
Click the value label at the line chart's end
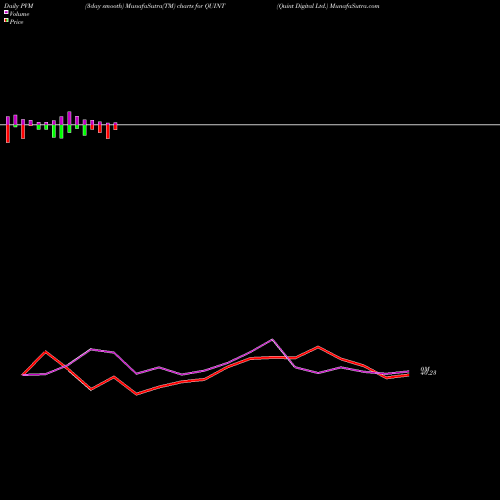pyautogui.click(x=428, y=371)
